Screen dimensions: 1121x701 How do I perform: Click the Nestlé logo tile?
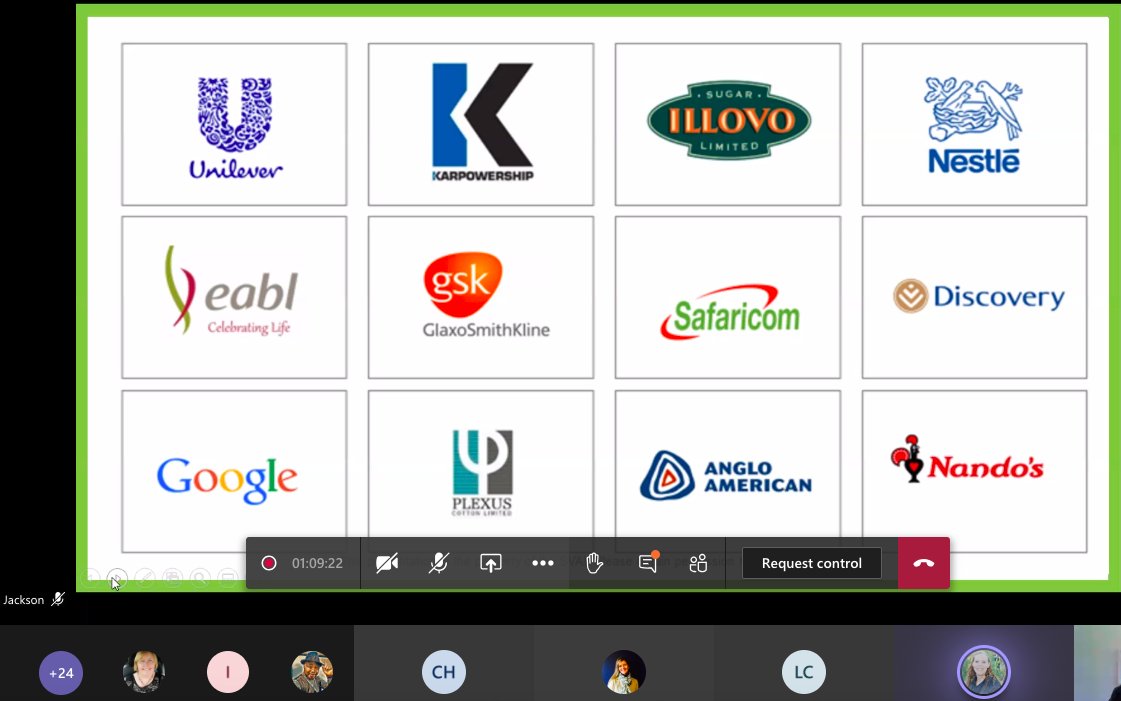[974, 126]
